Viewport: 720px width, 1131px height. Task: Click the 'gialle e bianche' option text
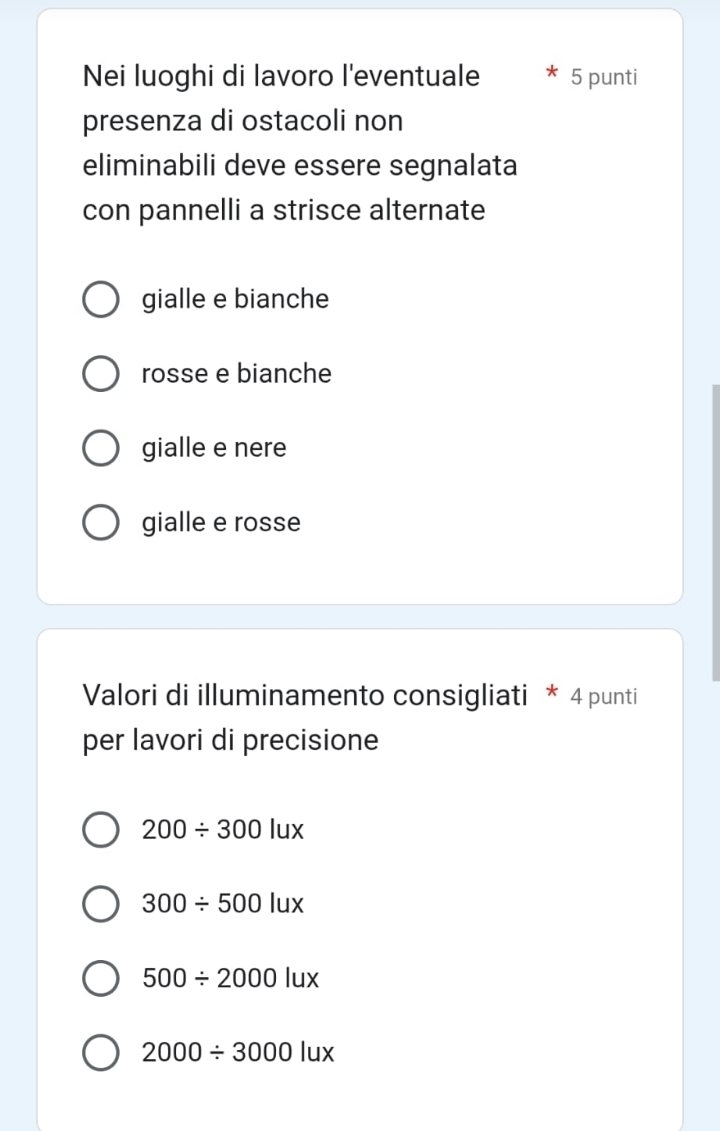tap(235, 300)
